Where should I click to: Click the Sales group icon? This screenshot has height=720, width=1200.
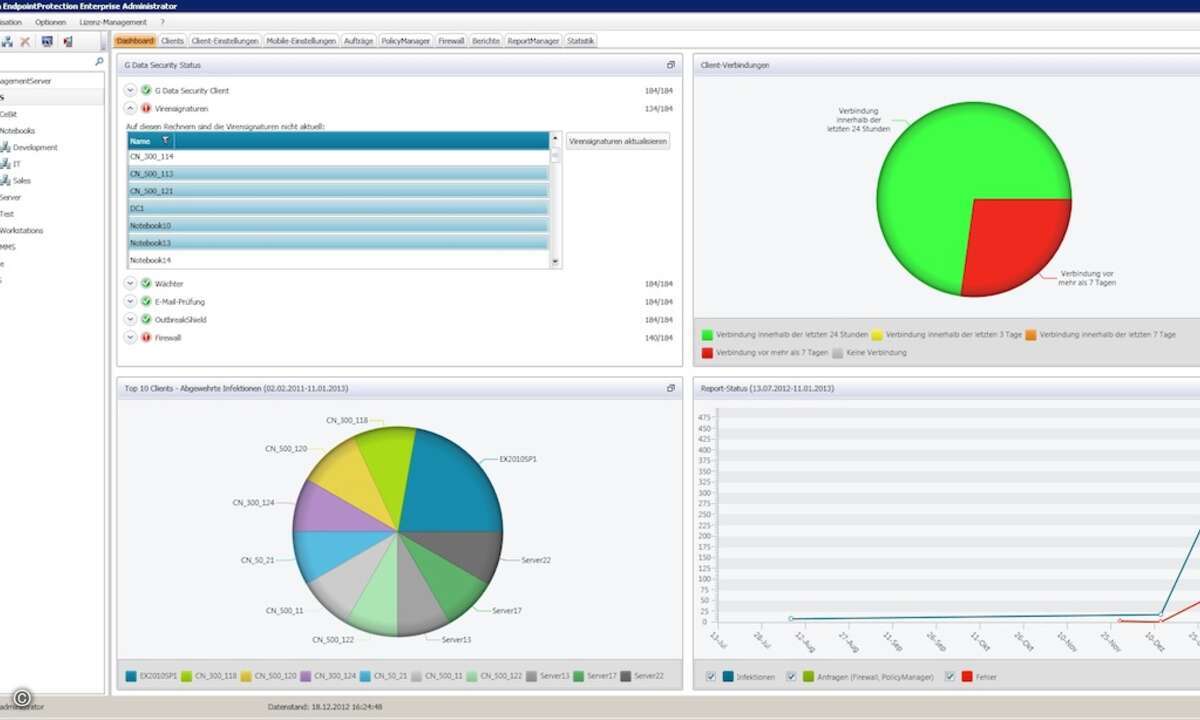pyautogui.click(x=6, y=180)
